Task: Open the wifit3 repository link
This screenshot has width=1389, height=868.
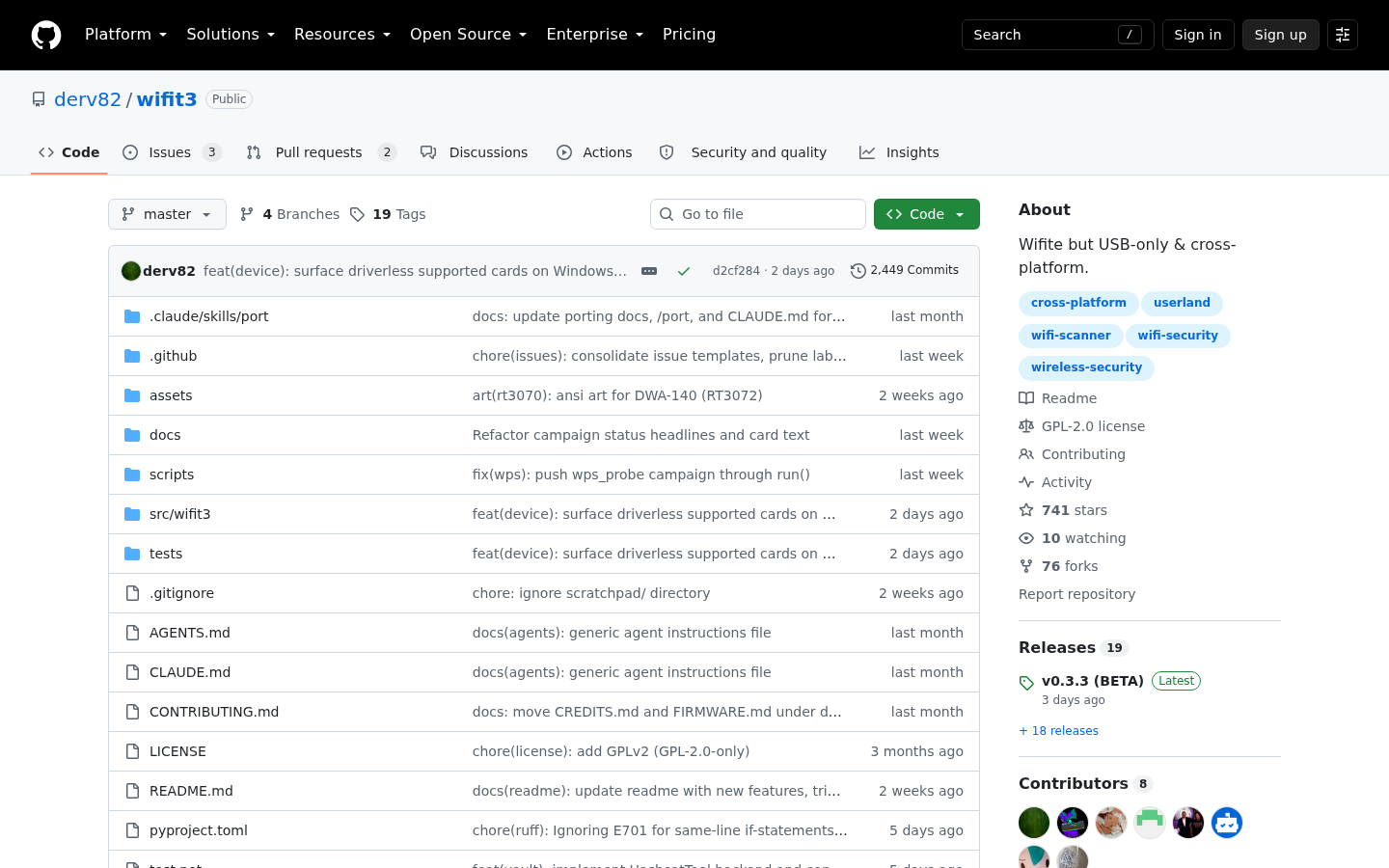Action: (x=167, y=99)
